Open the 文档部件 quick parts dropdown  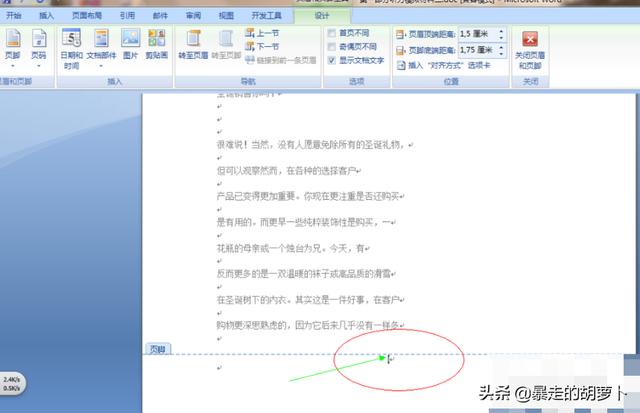[x=101, y=48]
